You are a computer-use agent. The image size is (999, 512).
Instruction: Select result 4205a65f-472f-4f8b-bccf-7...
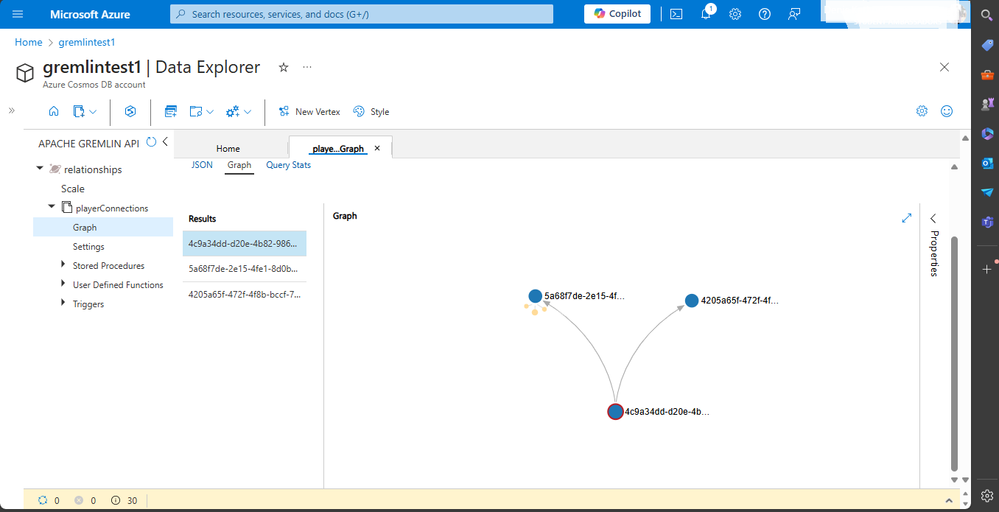[245, 294]
